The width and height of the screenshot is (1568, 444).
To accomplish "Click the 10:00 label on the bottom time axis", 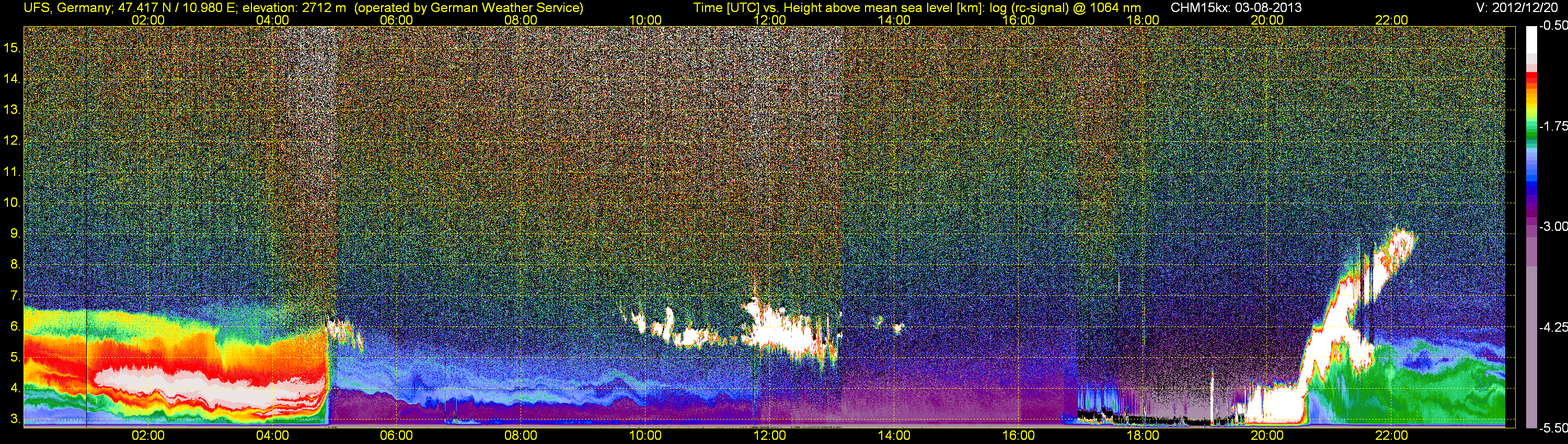I will coord(645,436).
